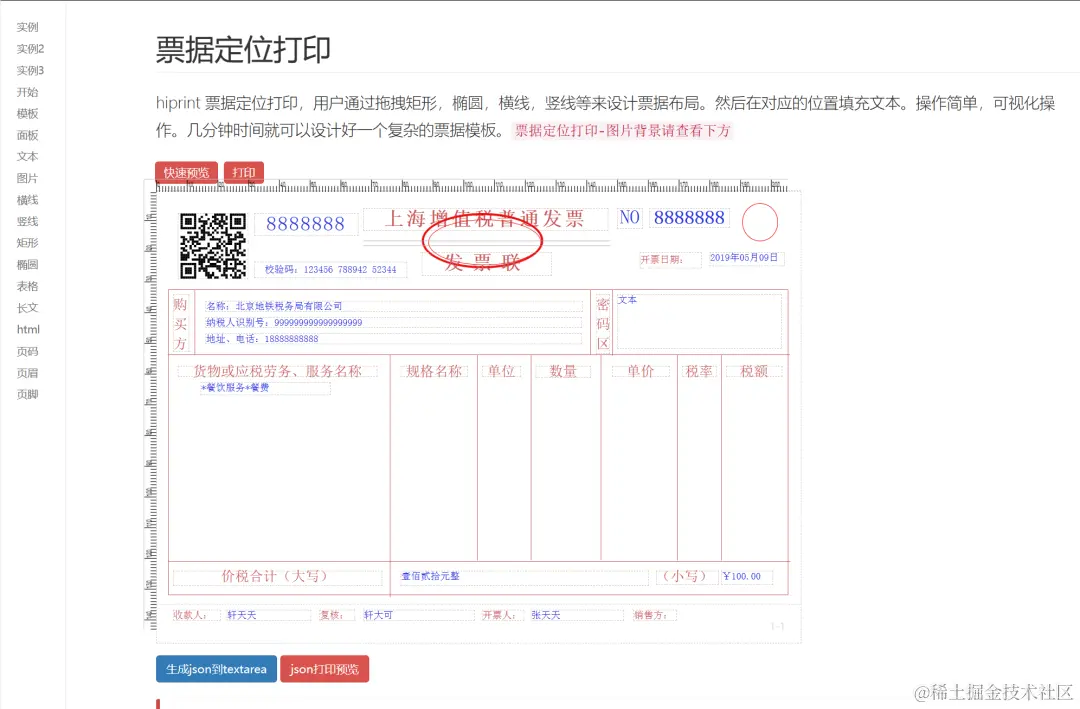1080x709 pixels.
Task: Open the html sidebar item
Action: click(x=28, y=329)
